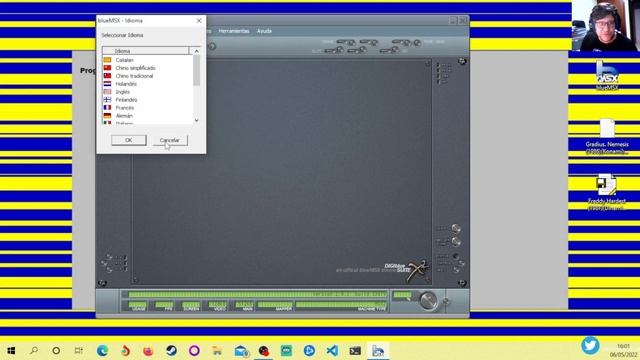Click the language list scrollbar up arrow
The image size is (640, 360).
click(x=196, y=51)
